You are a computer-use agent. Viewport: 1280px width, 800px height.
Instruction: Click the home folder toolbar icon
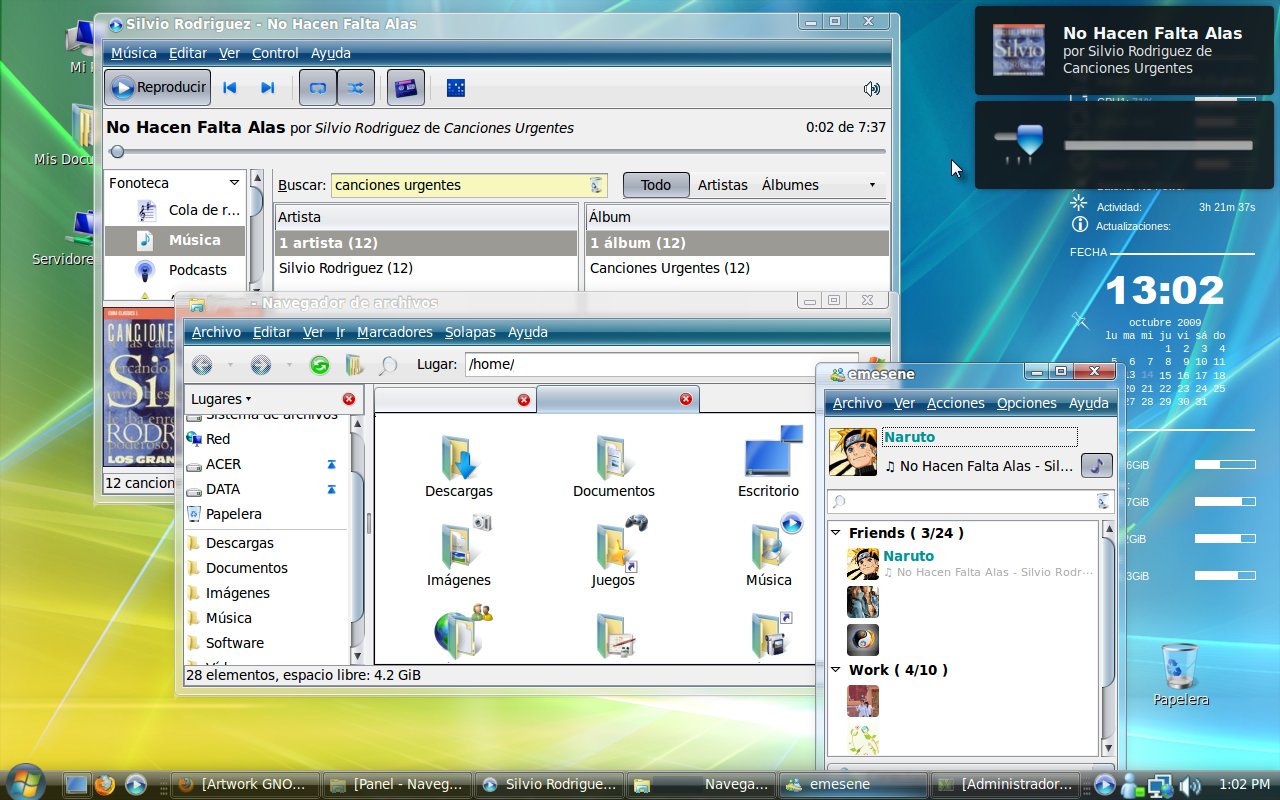pyautogui.click(x=354, y=365)
